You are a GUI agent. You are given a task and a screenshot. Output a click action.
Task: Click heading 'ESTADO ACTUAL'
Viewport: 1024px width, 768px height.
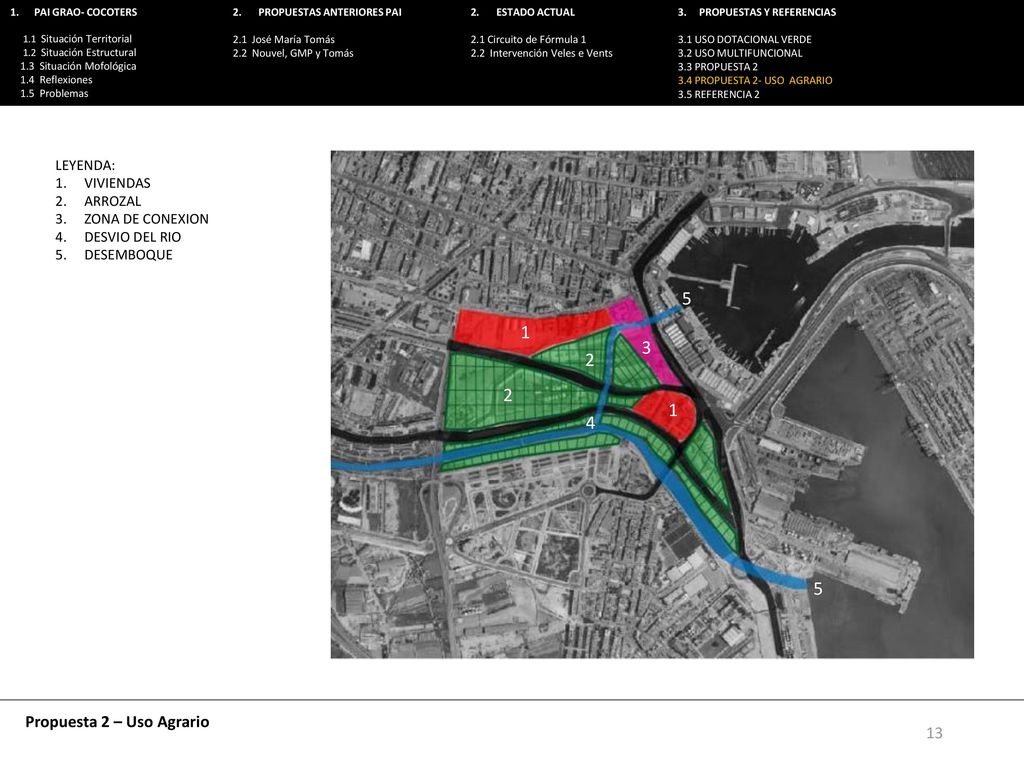tap(536, 12)
